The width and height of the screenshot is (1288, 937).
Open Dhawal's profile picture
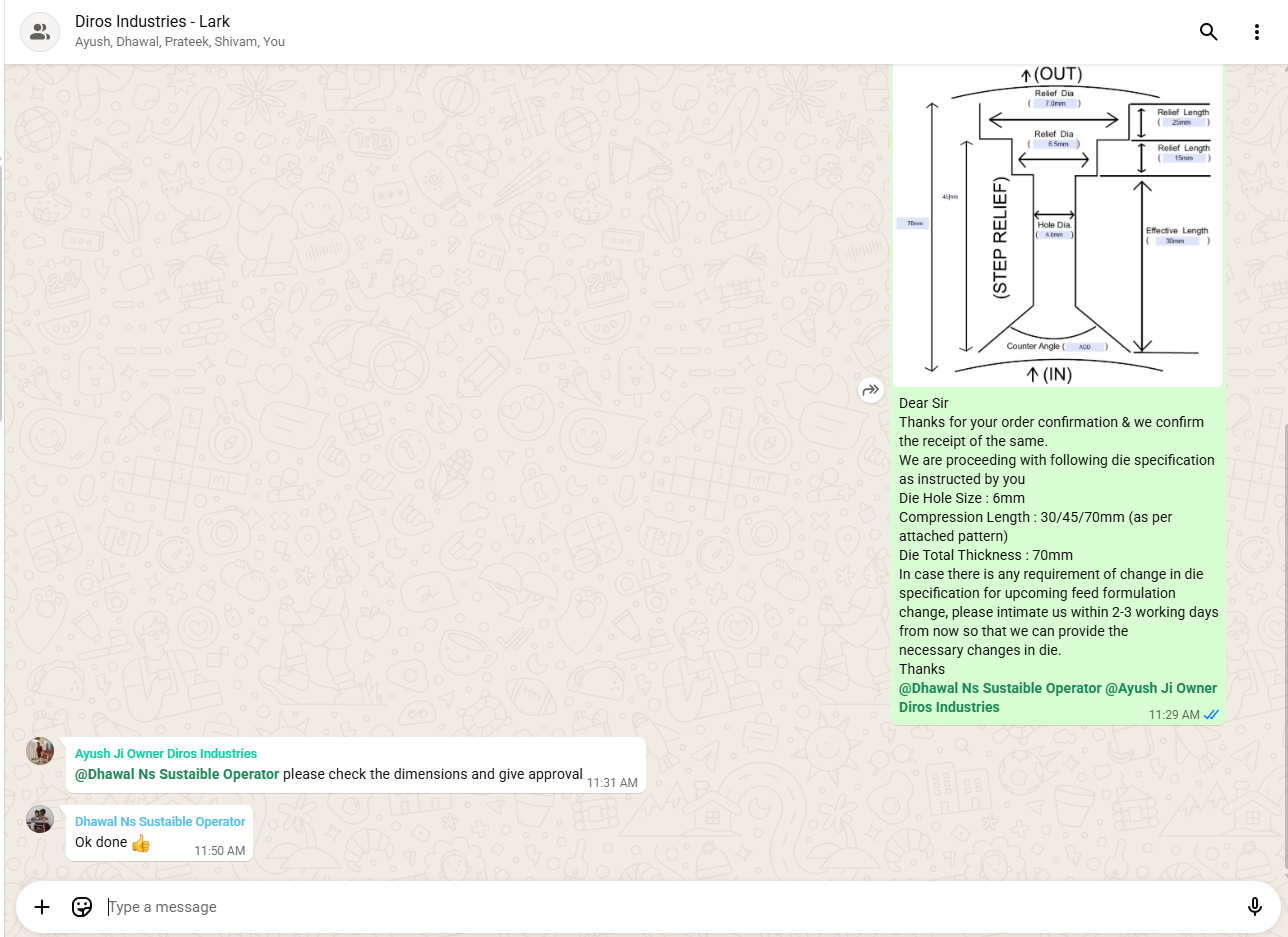40,819
